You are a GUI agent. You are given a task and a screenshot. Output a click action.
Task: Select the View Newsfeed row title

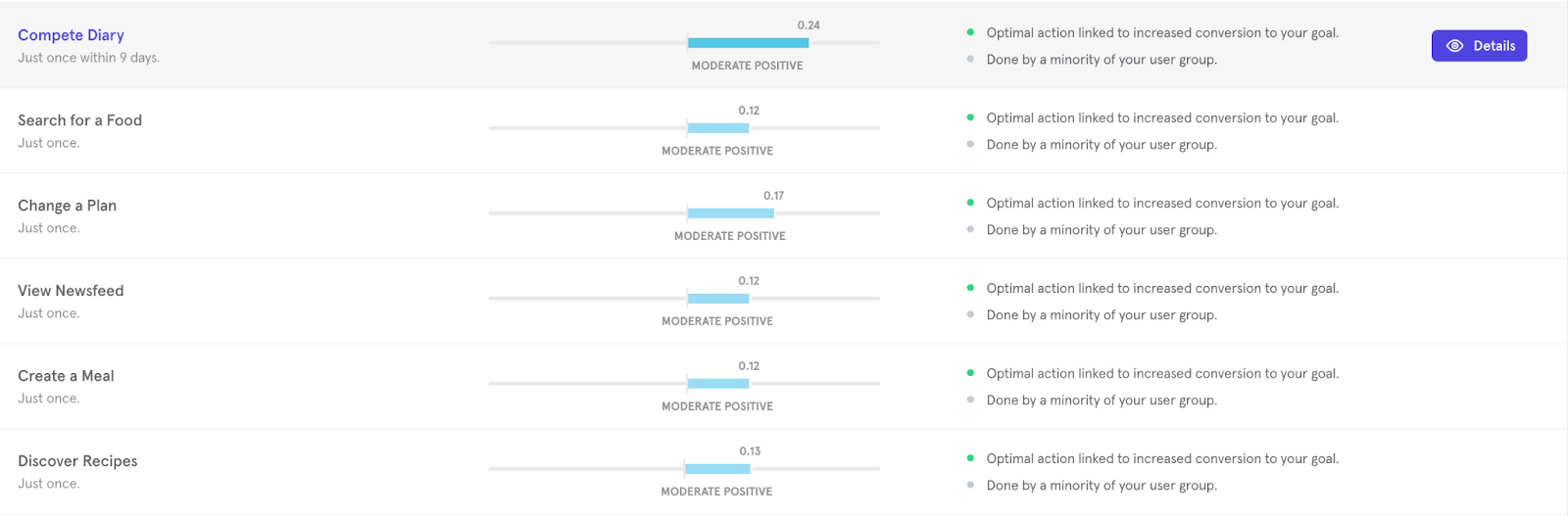71,291
